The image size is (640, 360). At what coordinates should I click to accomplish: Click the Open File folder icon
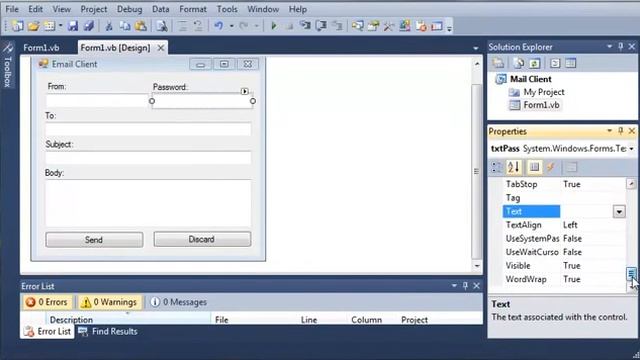(33, 26)
